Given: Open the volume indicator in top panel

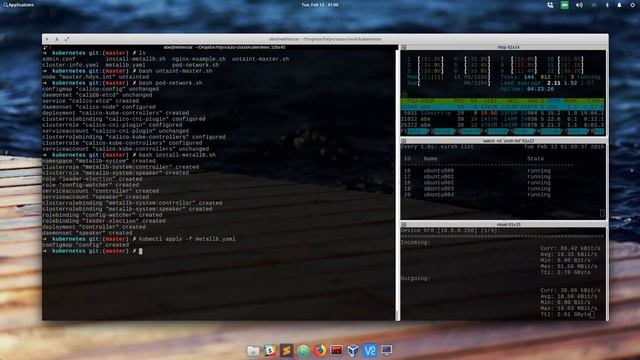Looking at the screenshot, I should click(579, 5).
